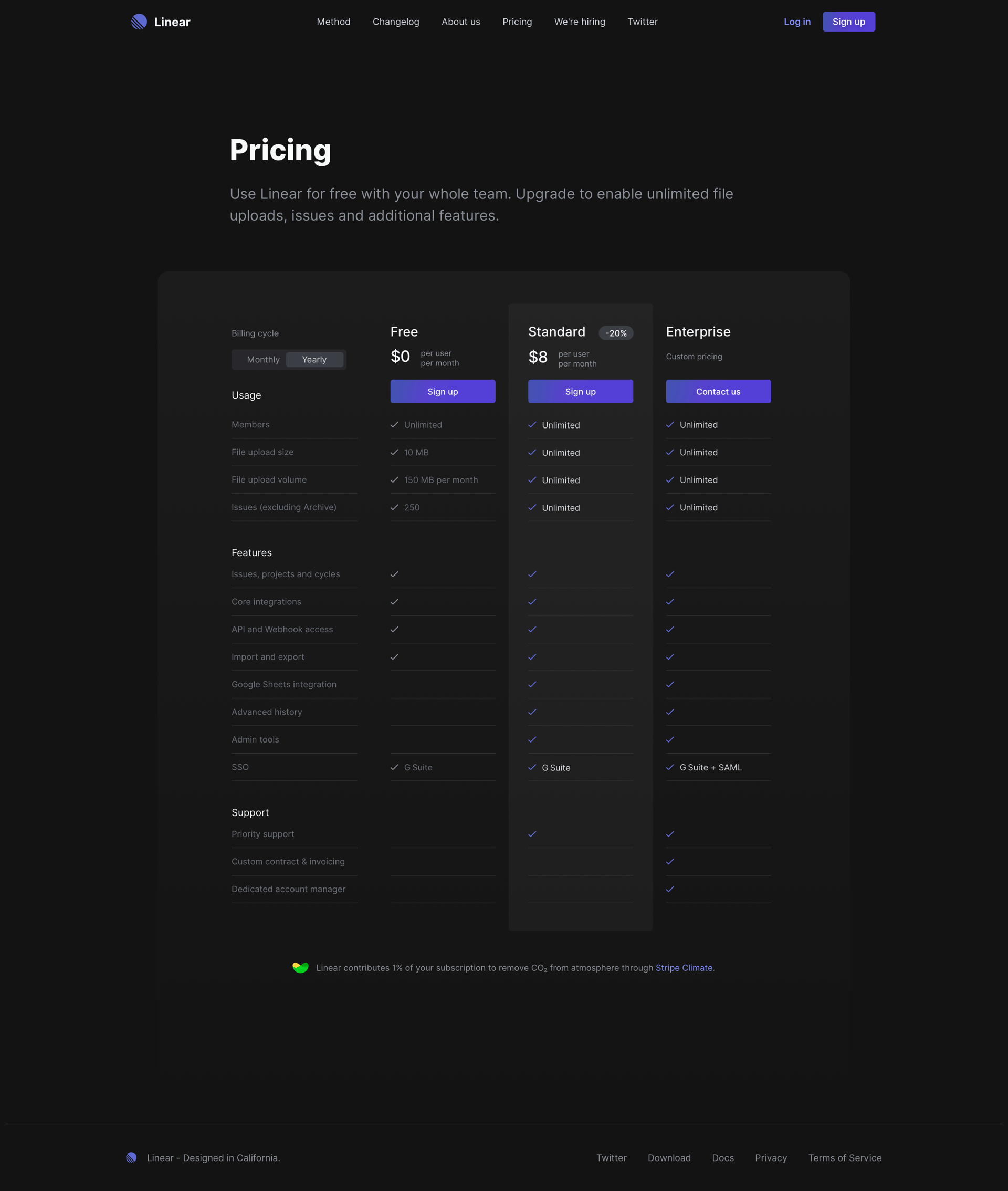Click Sign up under the Free plan
Screen dimensions: 1008x1191
[442, 391]
